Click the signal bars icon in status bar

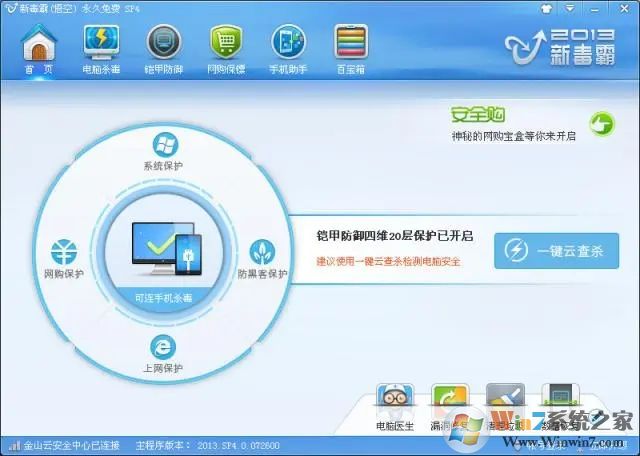pos(14,445)
